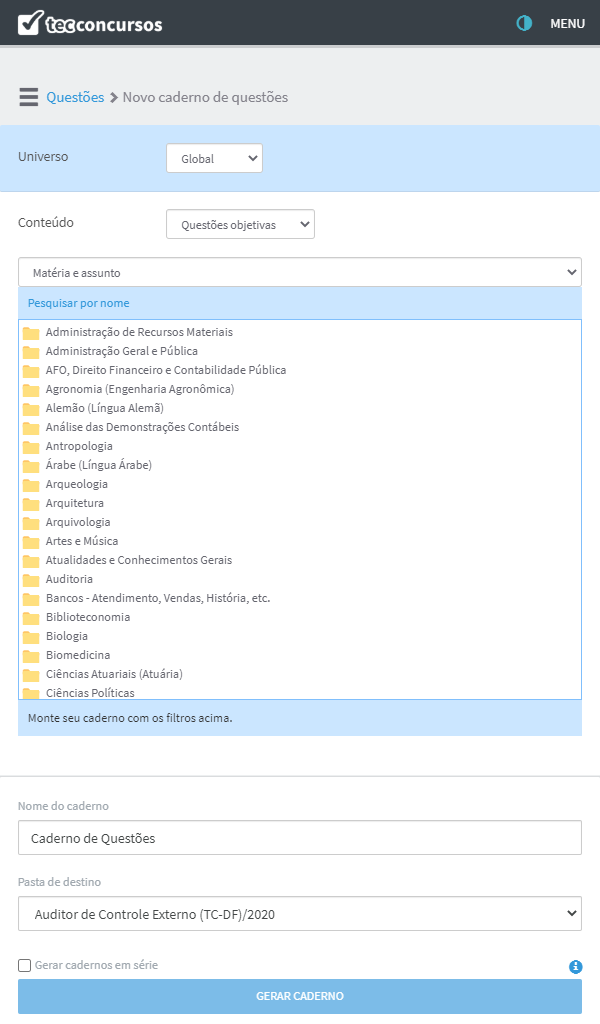Select the Biologia subject
The width and height of the screenshot is (600, 1024).
[67, 635]
